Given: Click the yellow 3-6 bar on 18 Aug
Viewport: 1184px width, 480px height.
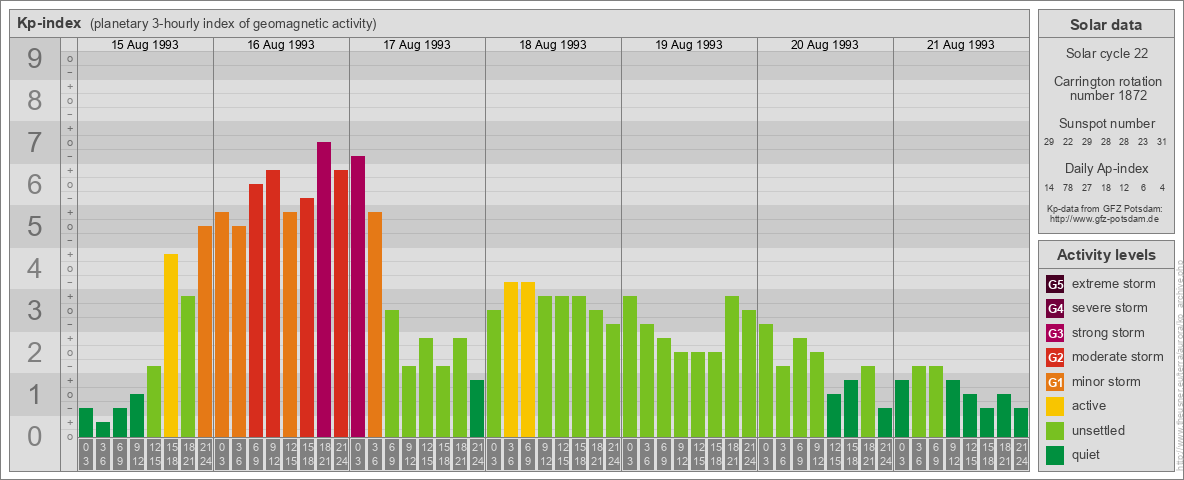Looking at the screenshot, I should point(510,360).
